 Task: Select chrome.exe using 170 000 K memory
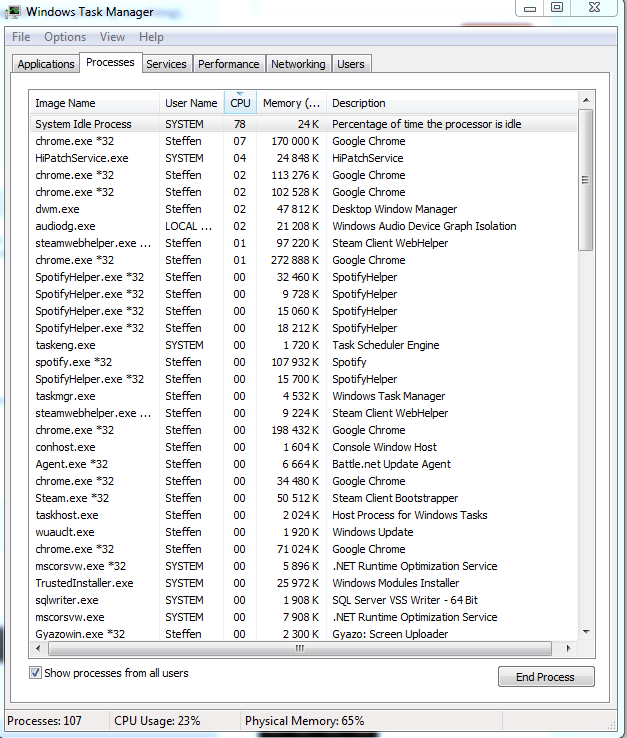pyautogui.click(x=304, y=141)
